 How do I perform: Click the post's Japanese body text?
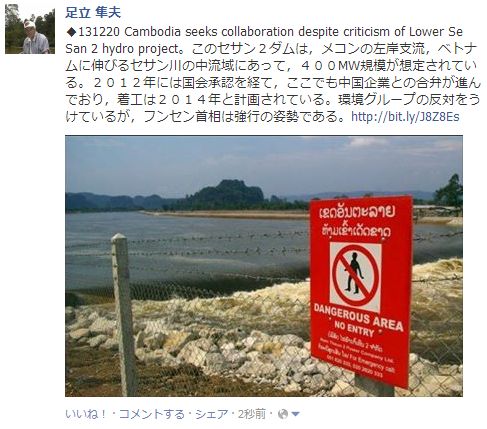(273, 83)
